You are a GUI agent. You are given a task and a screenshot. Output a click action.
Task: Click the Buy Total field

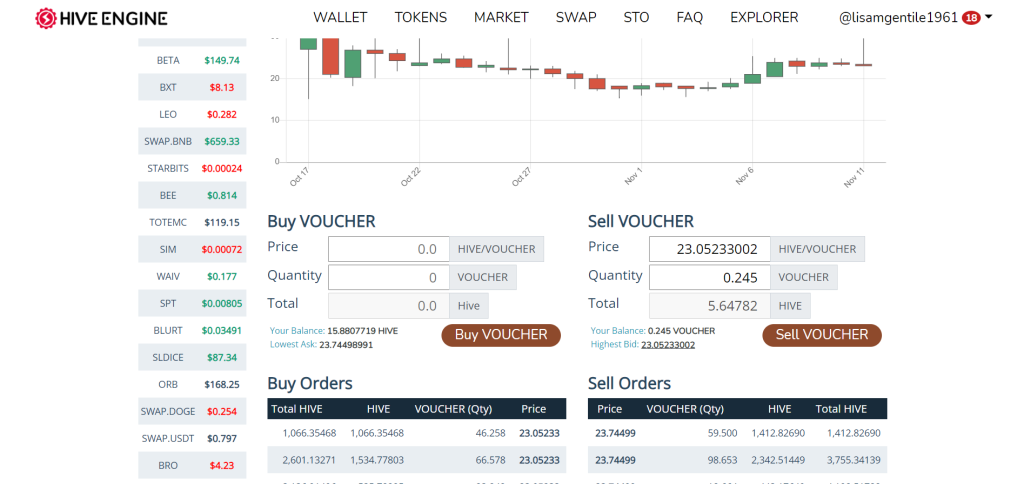[389, 306]
